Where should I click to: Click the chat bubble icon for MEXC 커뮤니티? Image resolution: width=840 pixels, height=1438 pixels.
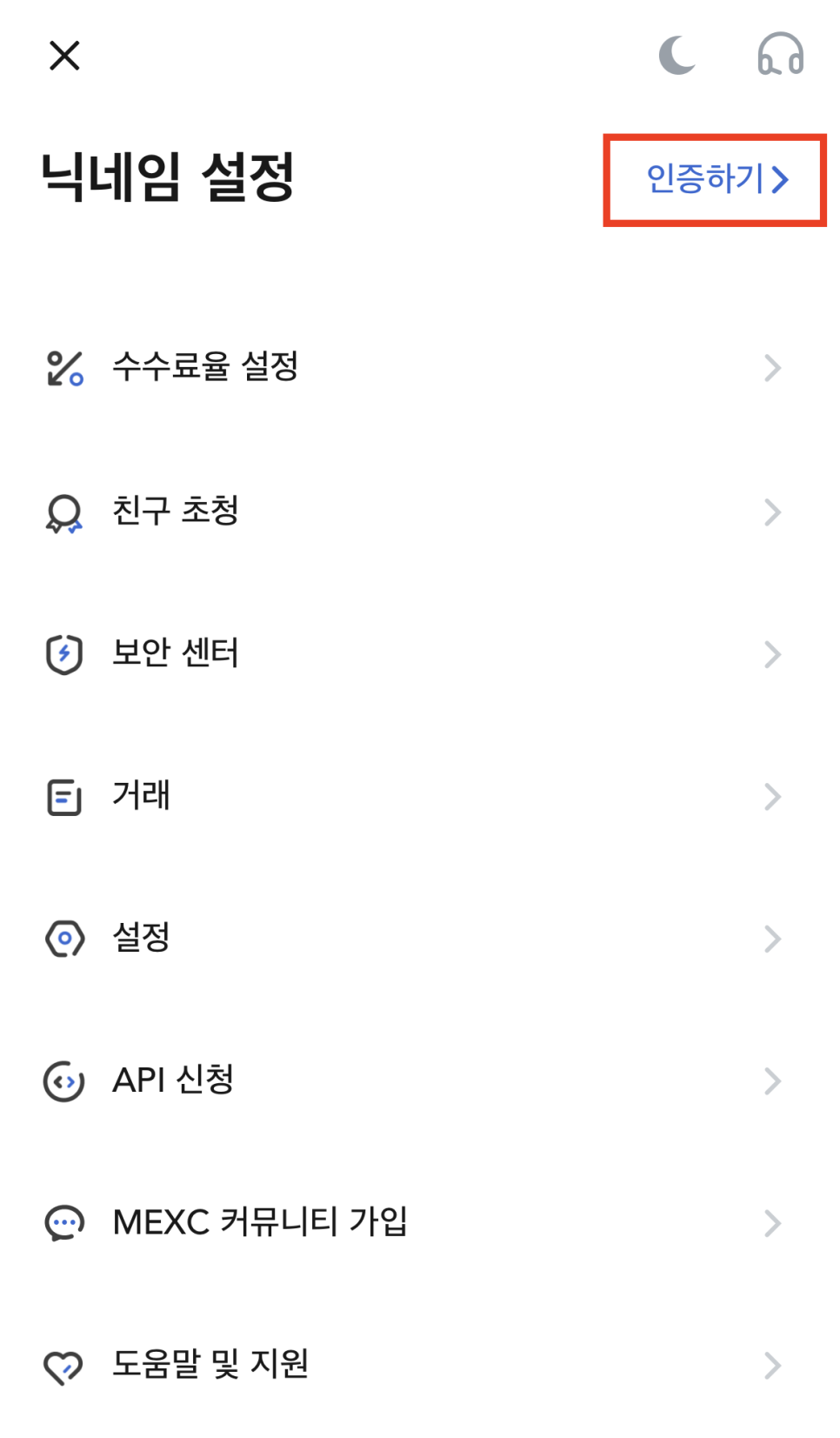coord(64,1223)
